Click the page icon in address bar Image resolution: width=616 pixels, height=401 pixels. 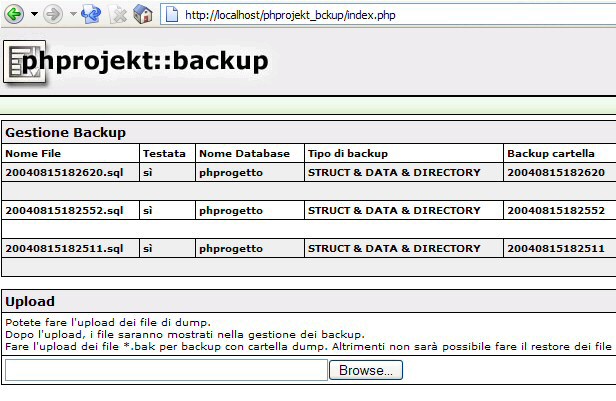point(172,15)
